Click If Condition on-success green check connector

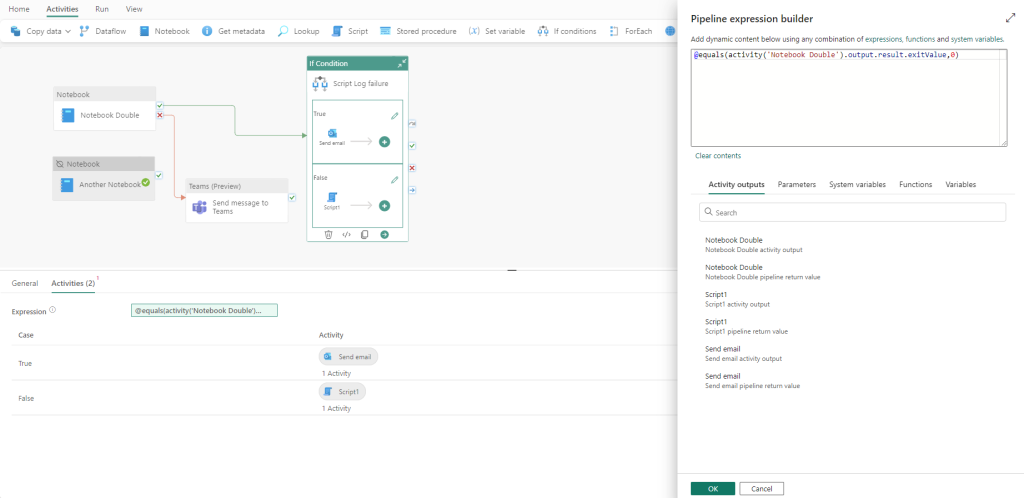tap(412, 146)
